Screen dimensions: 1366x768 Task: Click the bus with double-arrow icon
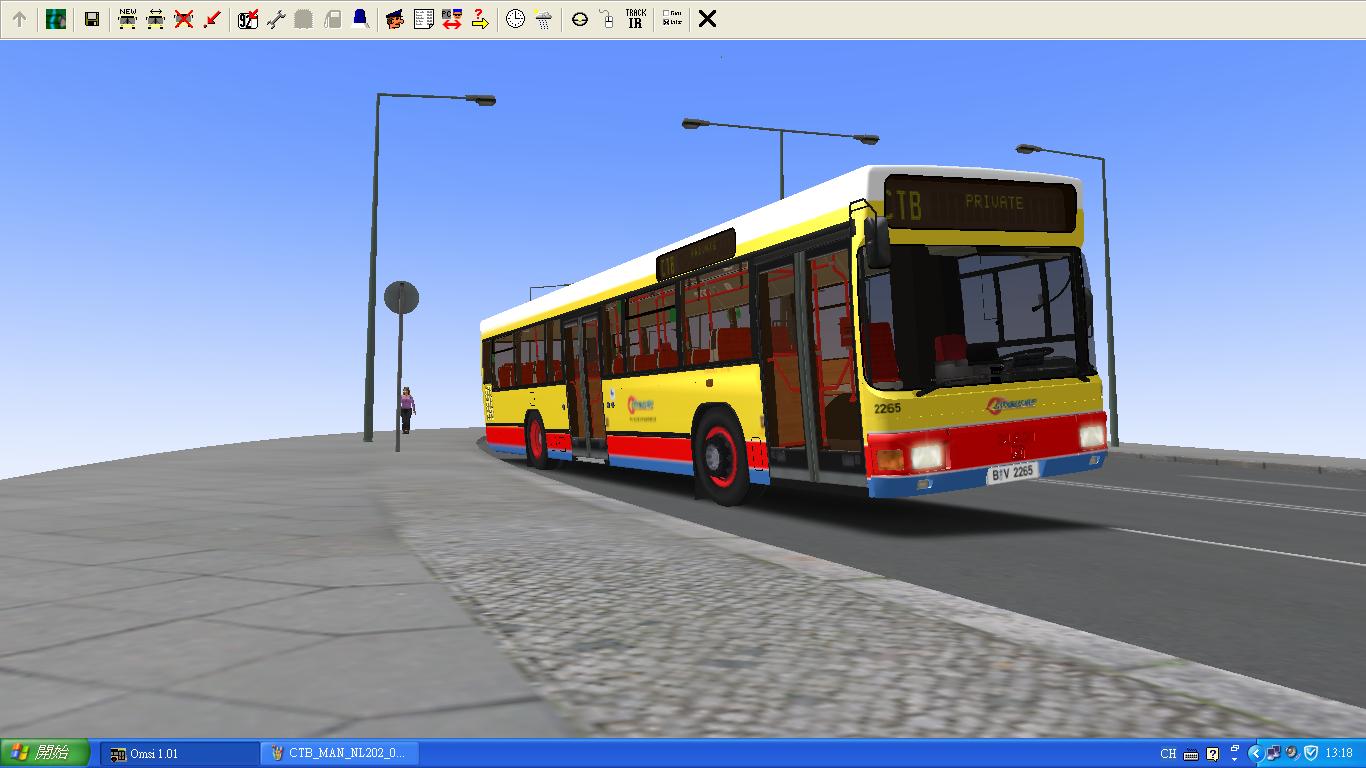pos(155,19)
